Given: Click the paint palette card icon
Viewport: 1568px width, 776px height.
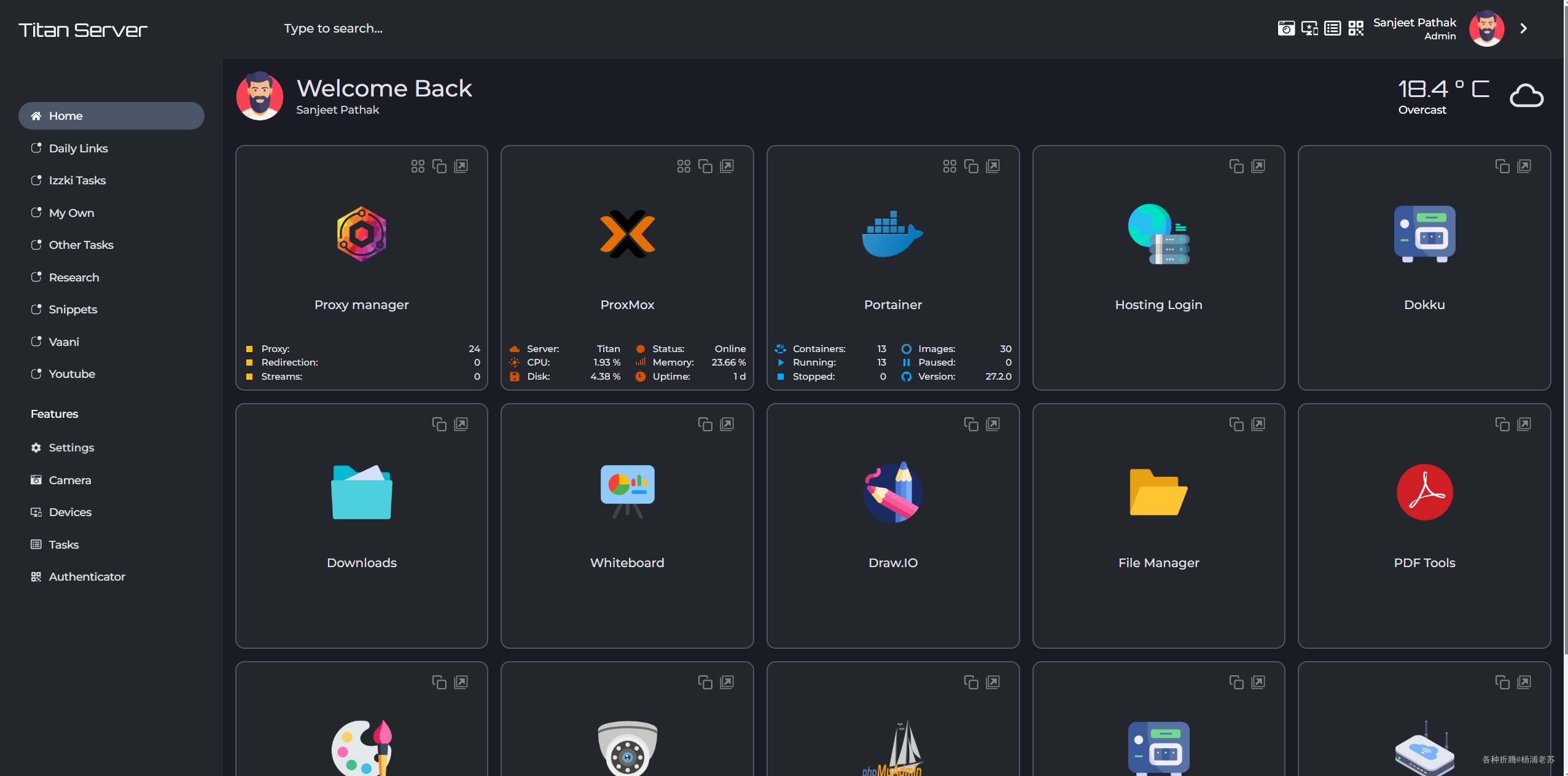Looking at the screenshot, I should (362, 747).
